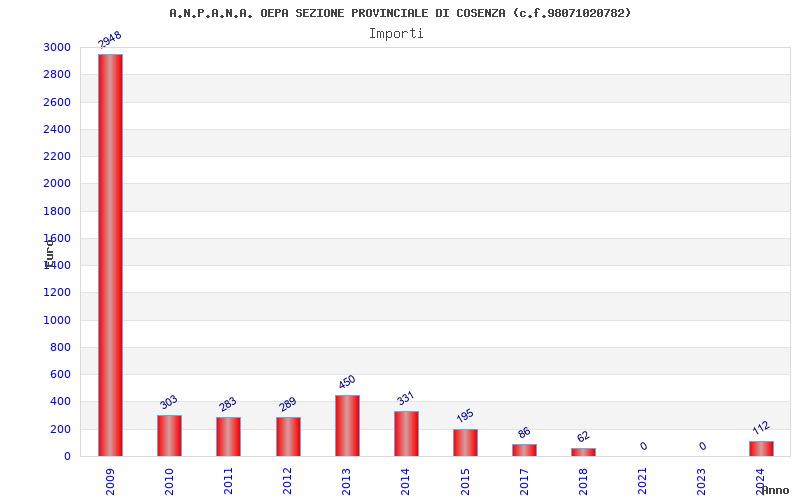Screen dimensions: 800x500
Task: Click the chart title with COSENZA
Action: 400,13
